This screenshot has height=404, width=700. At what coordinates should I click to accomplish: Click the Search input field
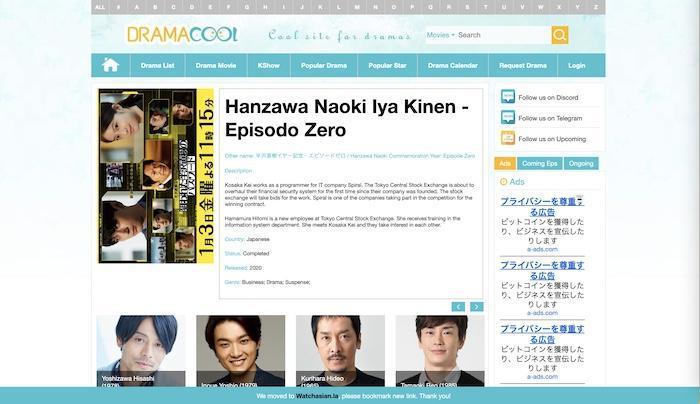503,35
